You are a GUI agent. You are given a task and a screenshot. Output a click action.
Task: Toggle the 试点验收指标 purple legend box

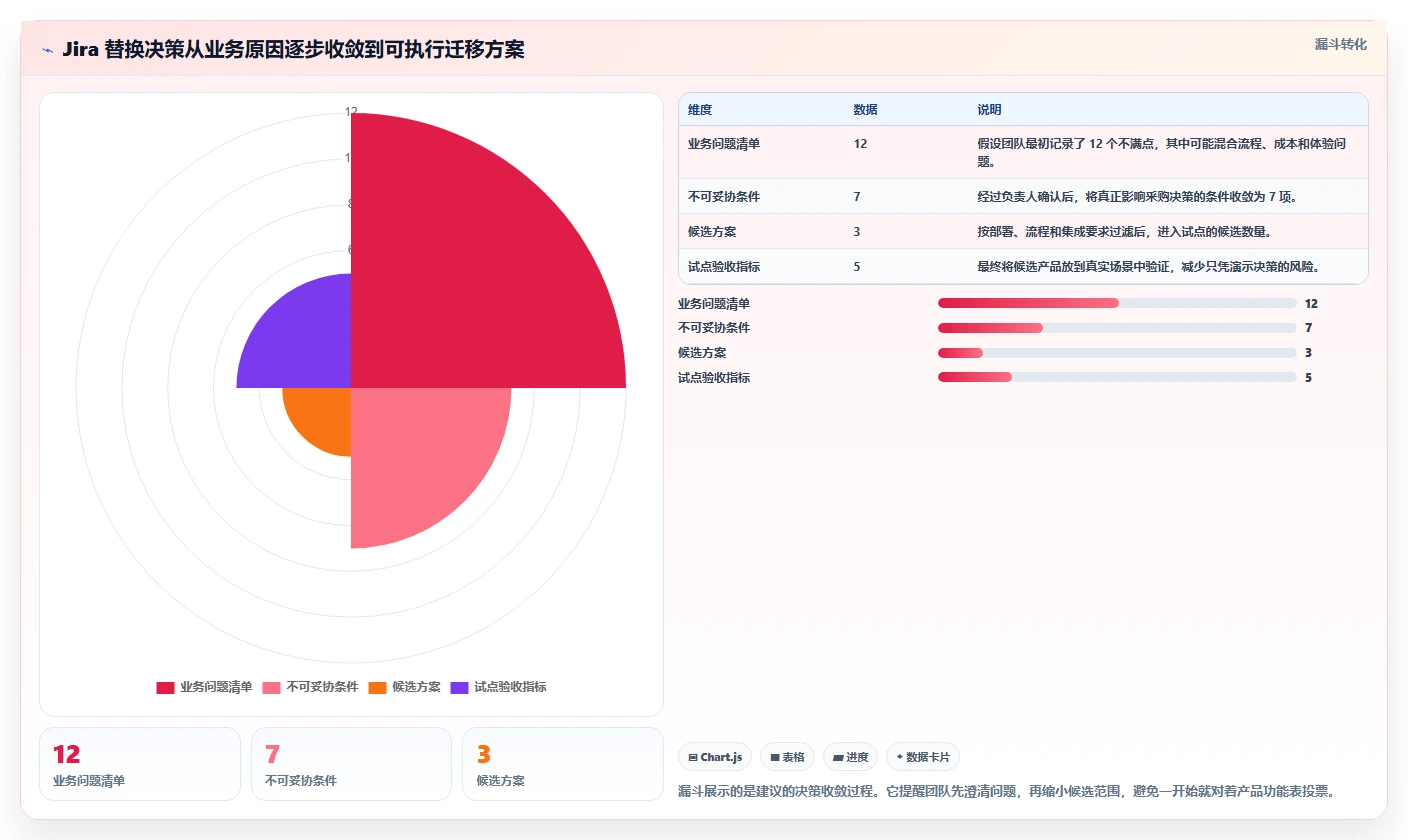click(459, 687)
